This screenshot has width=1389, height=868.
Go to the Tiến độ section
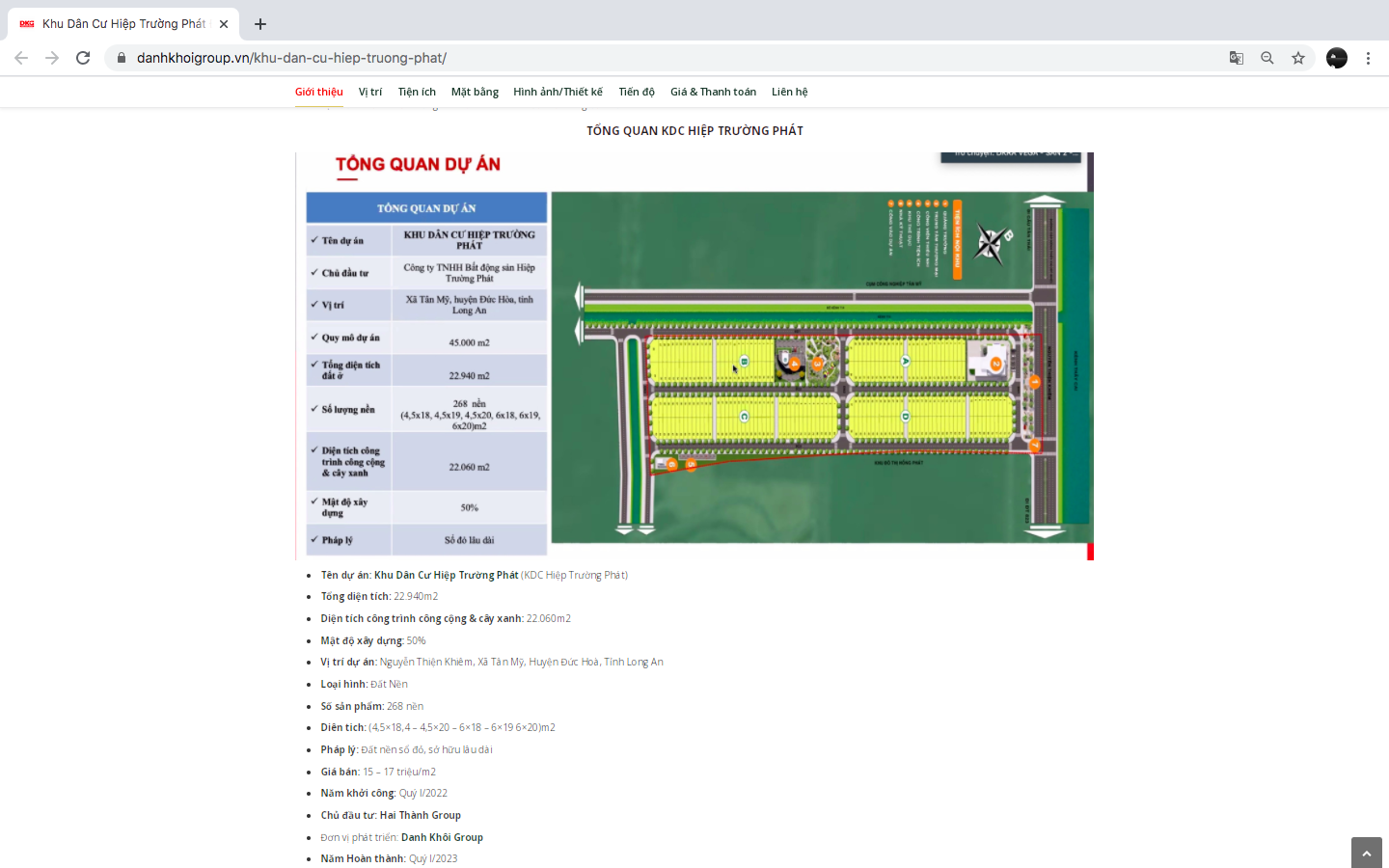click(637, 92)
